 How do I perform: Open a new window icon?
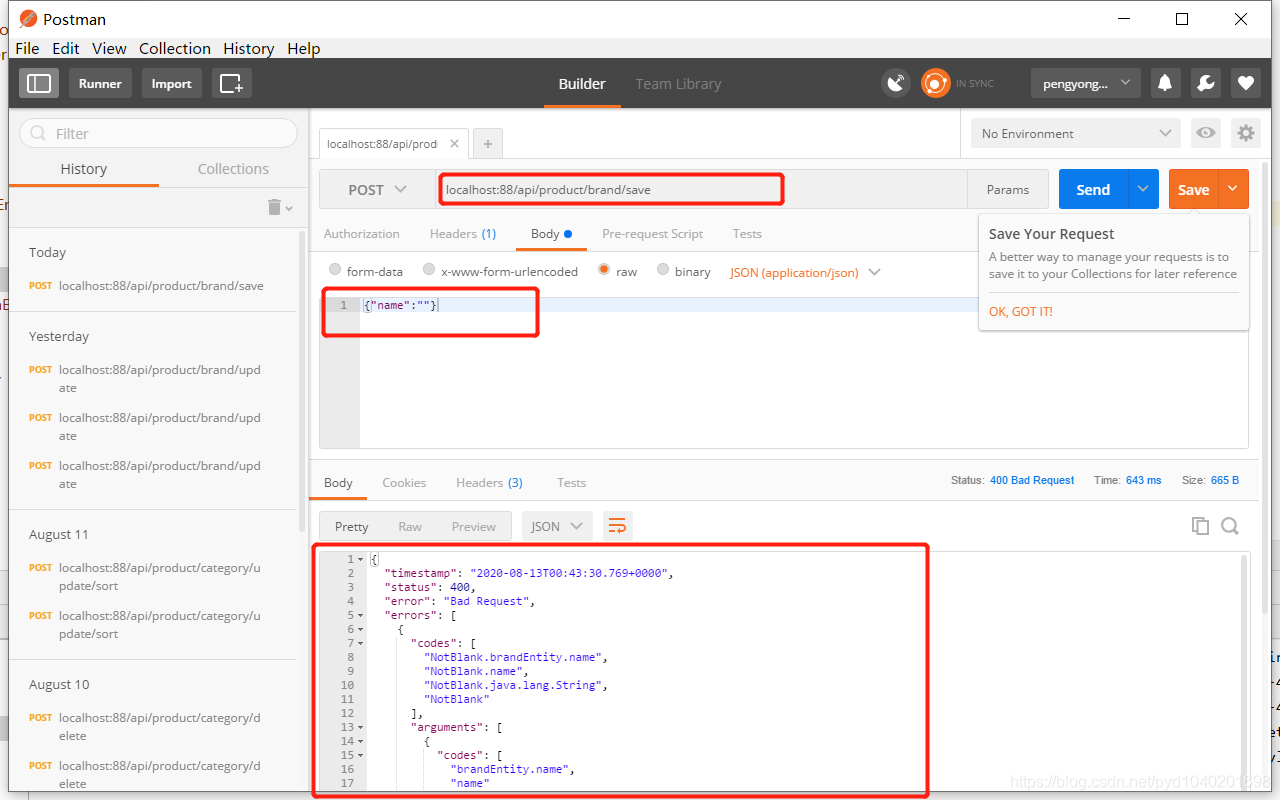pyautogui.click(x=231, y=84)
